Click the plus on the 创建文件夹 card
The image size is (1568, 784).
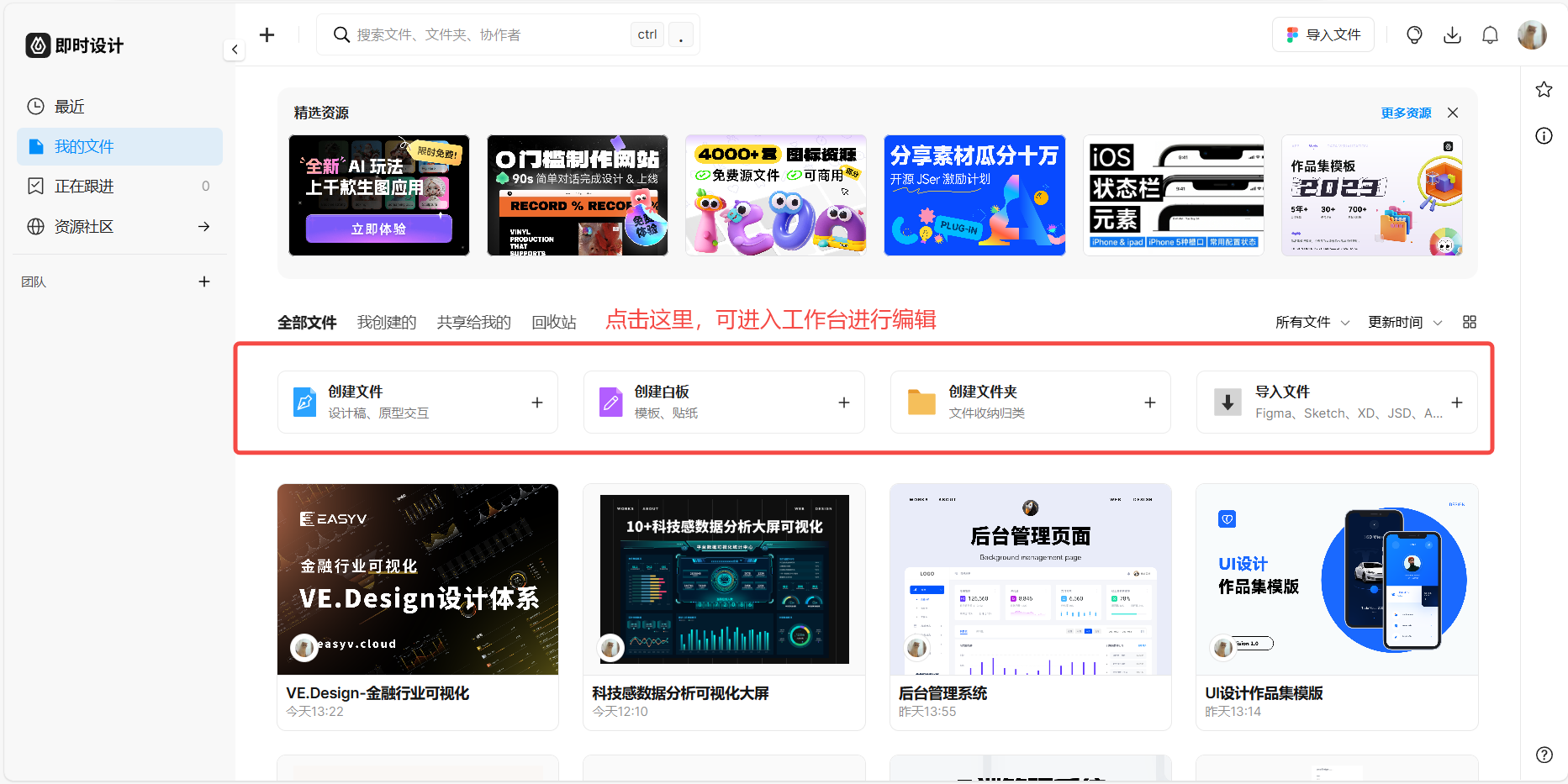pos(1150,403)
